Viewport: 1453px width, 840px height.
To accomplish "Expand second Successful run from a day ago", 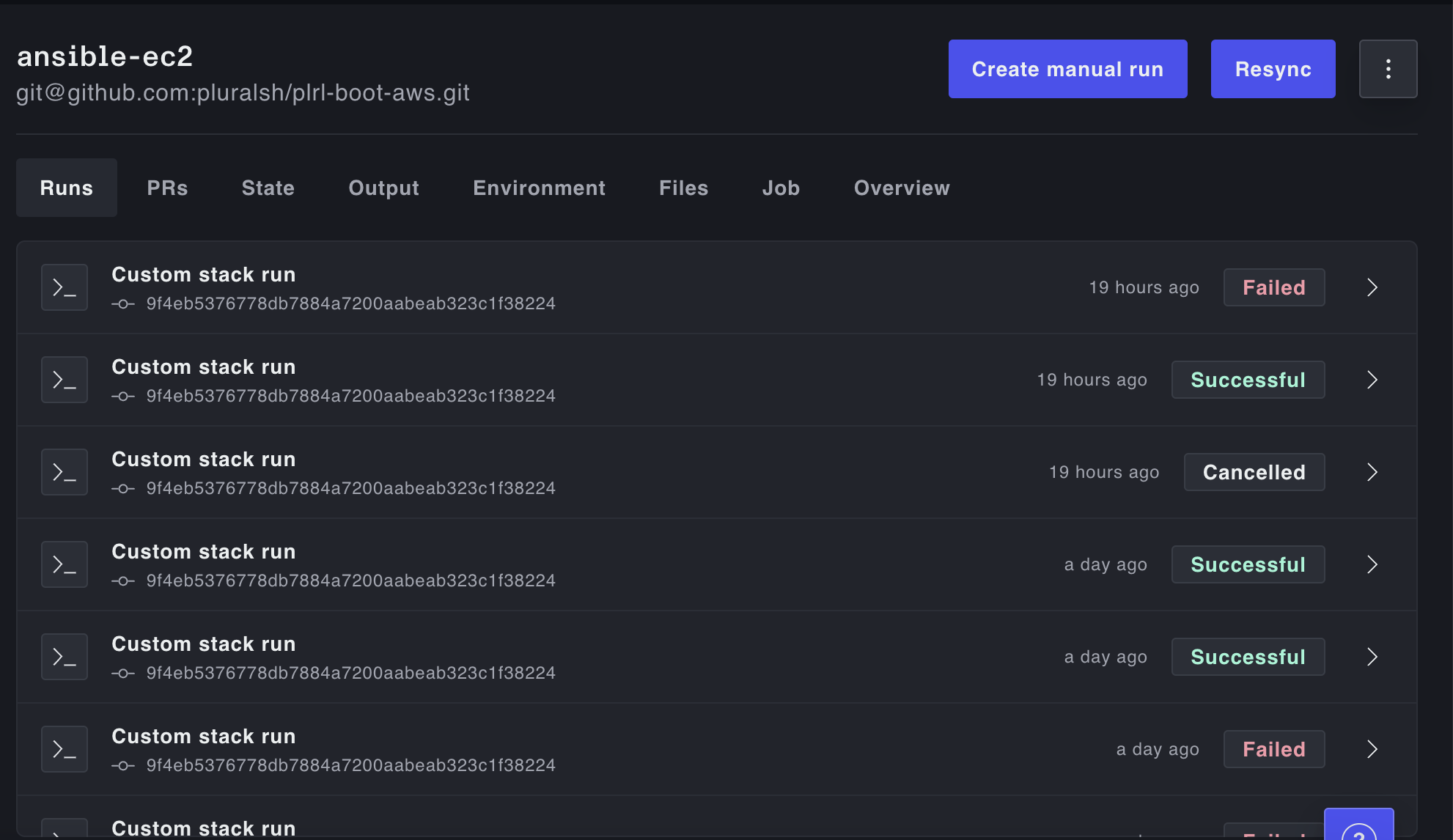I will point(1372,657).
